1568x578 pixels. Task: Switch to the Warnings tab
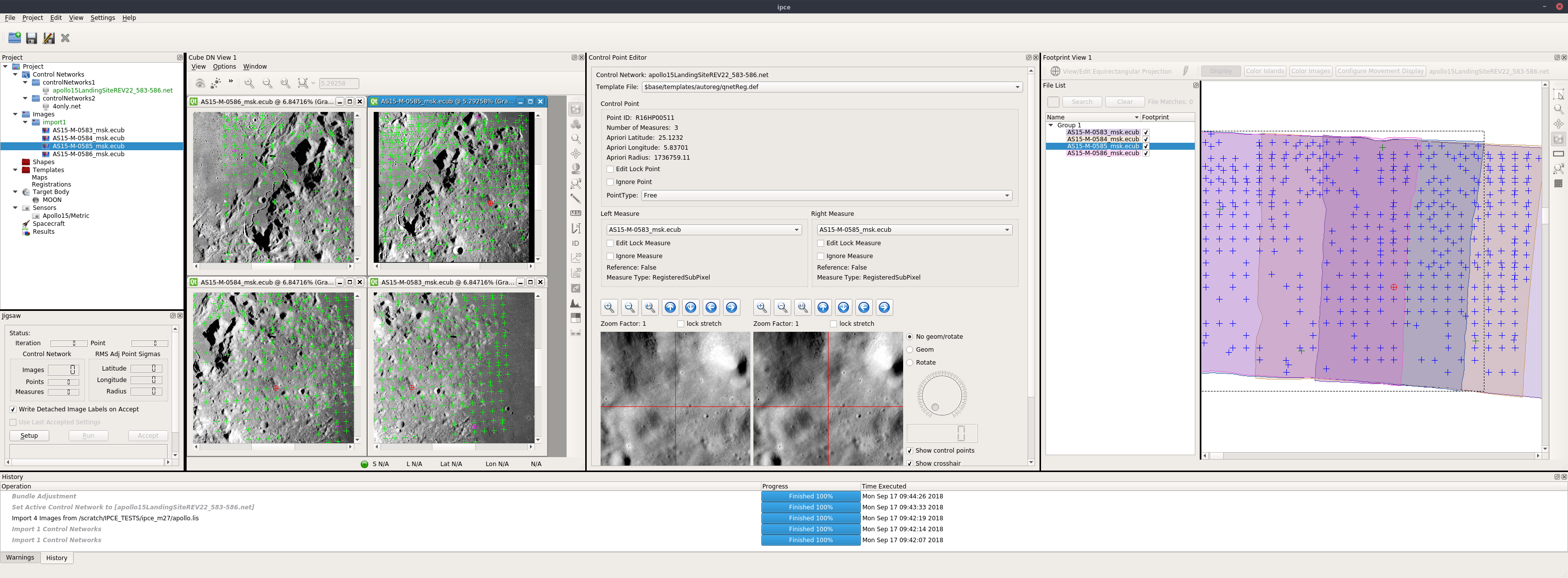click(20, 557)
